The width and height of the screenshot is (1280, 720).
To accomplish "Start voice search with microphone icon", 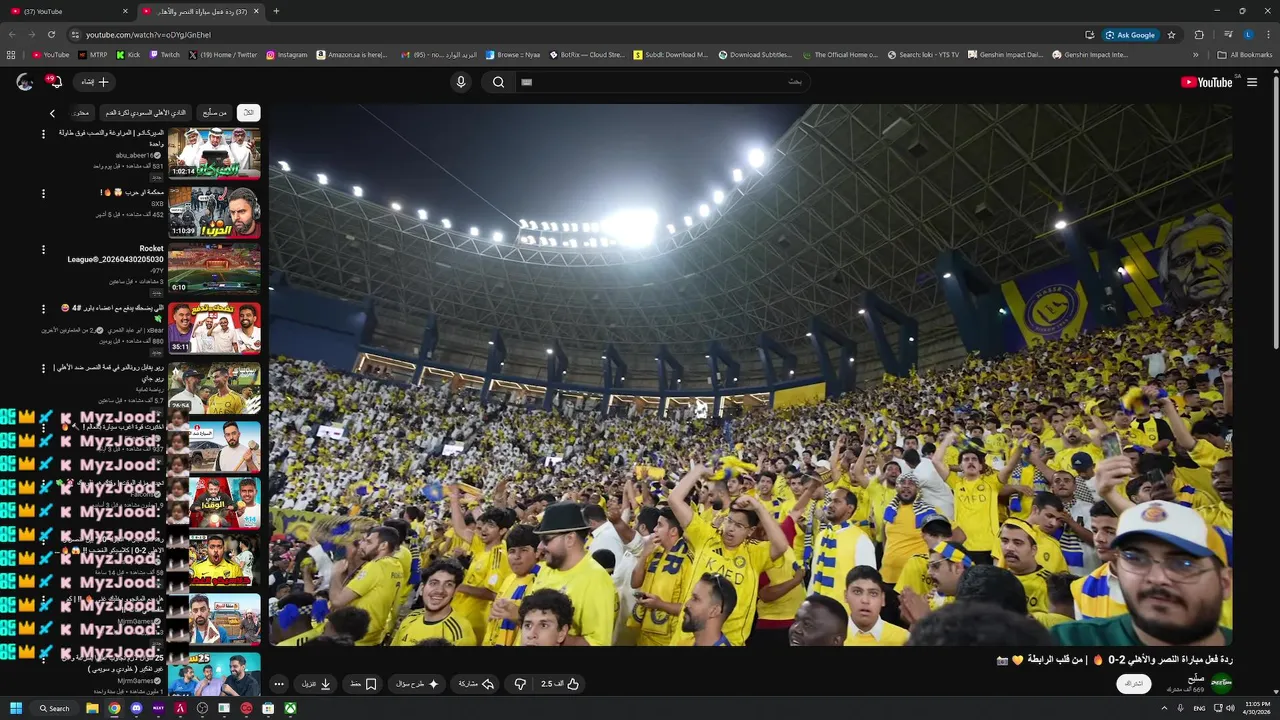I will [x=461, y=82].
